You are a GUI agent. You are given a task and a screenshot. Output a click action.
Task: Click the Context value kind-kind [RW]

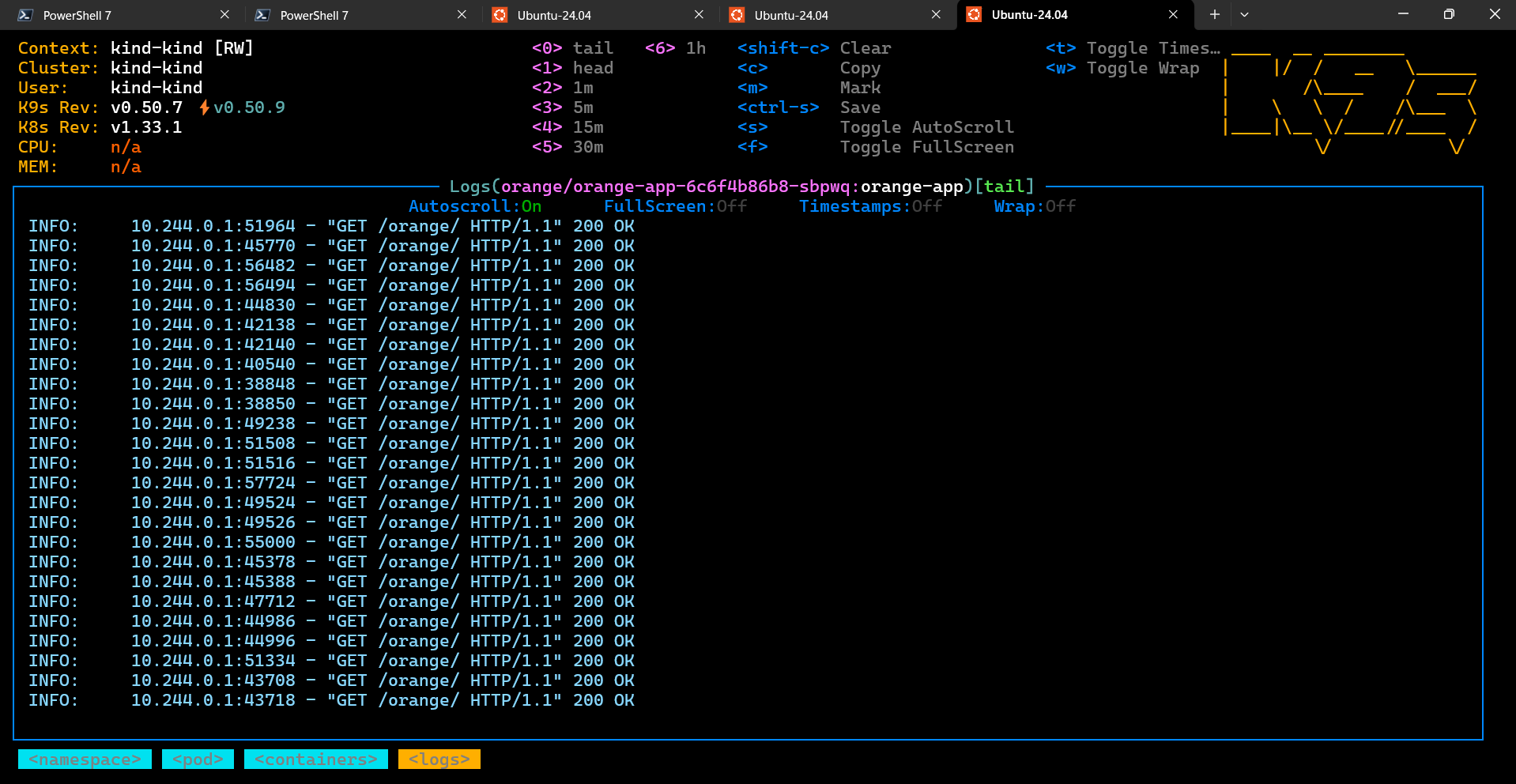click(x=182, y=48)
